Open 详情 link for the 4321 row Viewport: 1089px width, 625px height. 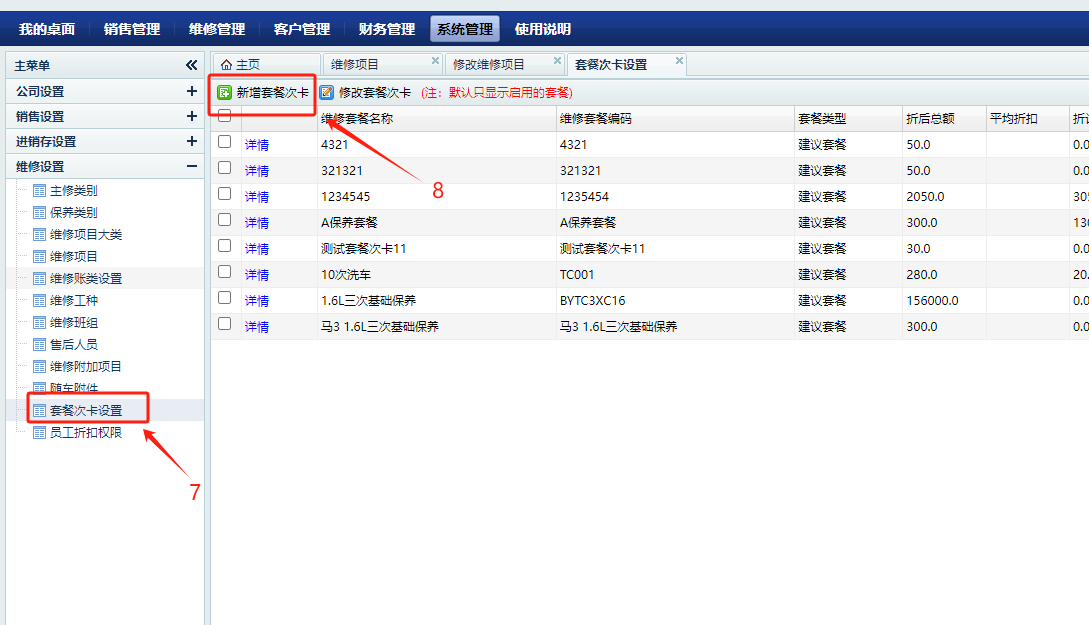click(257, 145)
